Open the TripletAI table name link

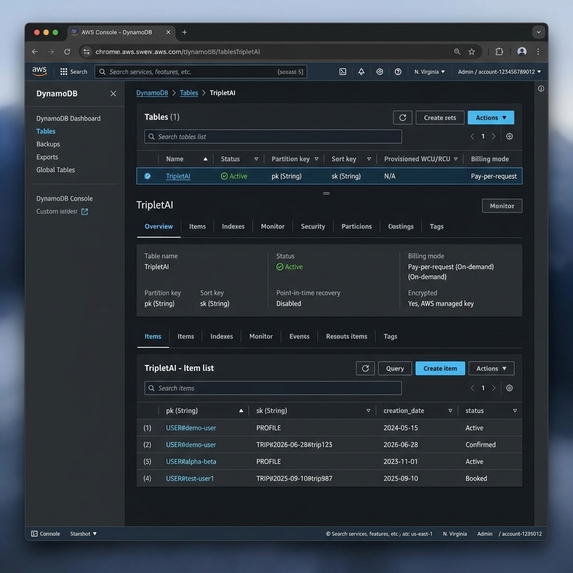178,176
